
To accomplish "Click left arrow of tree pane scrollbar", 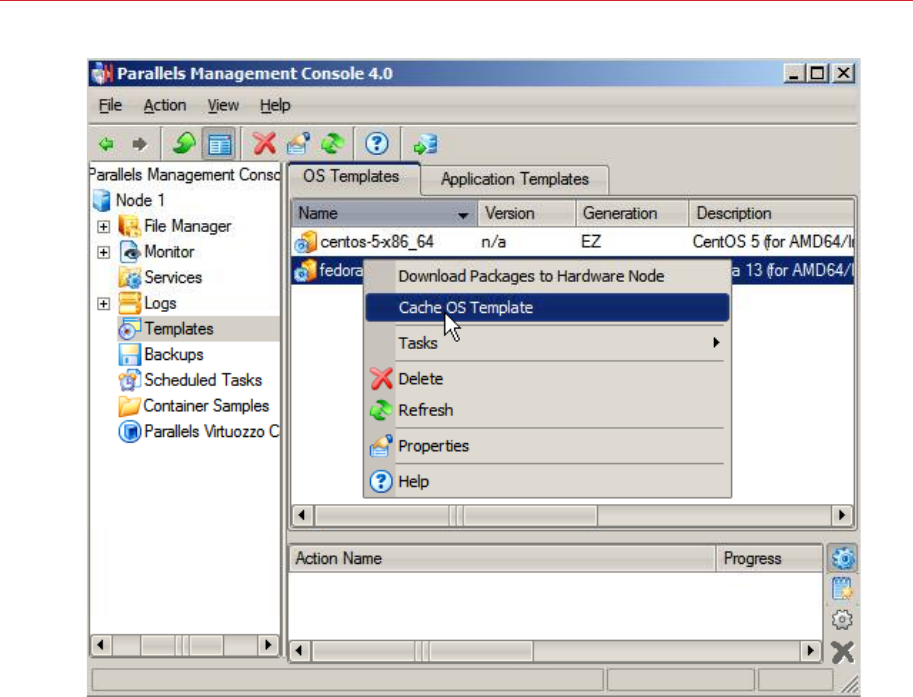I will point(101,645).
